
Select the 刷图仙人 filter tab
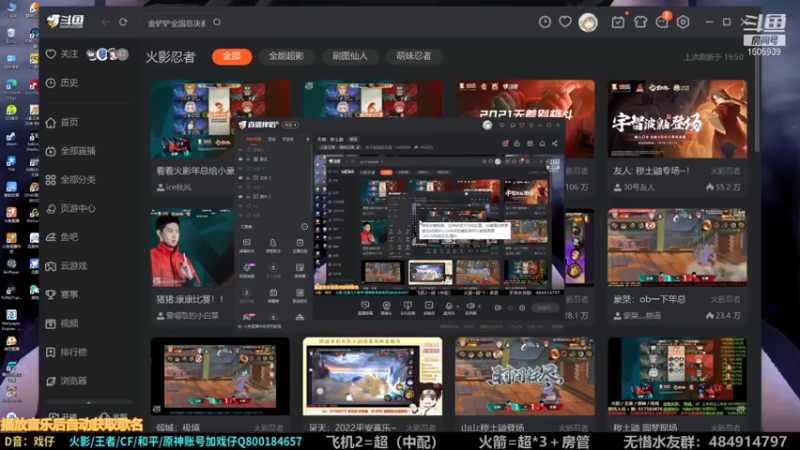tap(350, 56)
